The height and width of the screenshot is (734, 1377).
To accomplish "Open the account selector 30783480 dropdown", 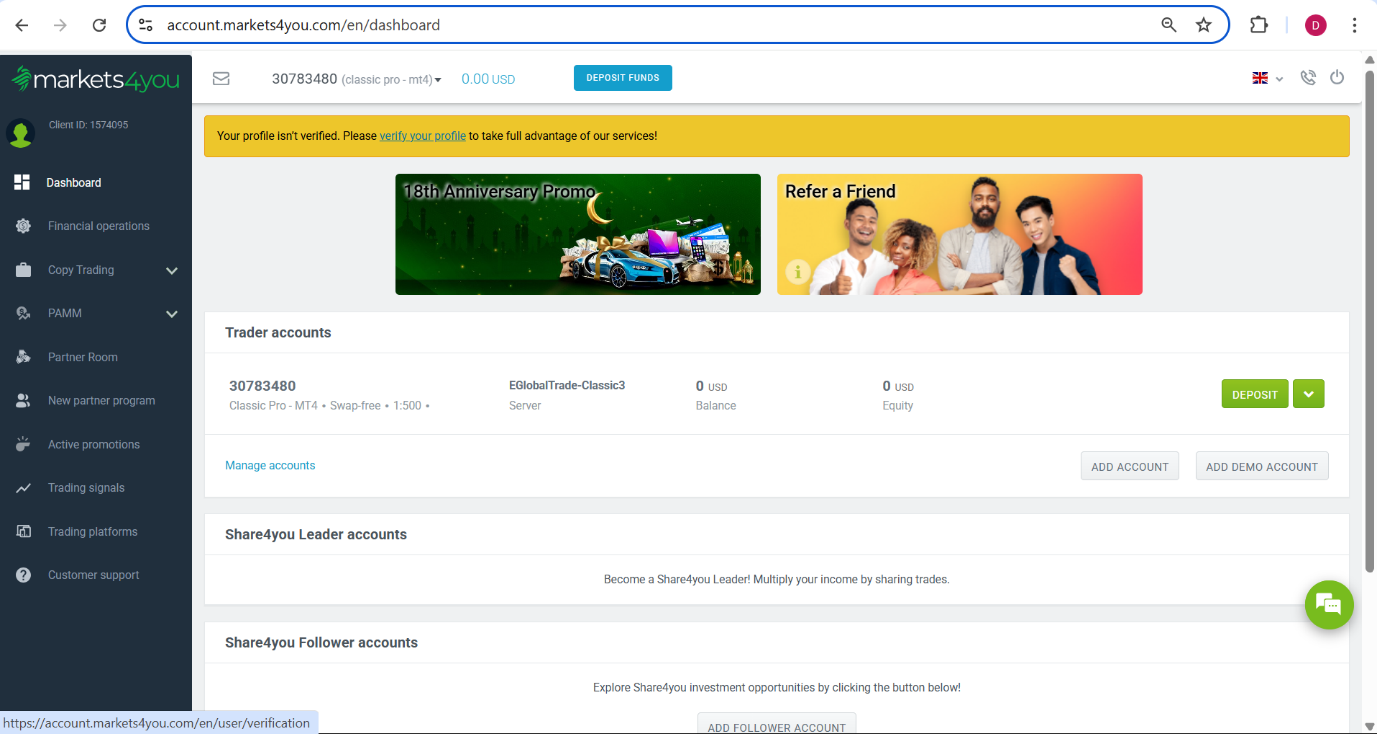I will click(x=356, y=79).
